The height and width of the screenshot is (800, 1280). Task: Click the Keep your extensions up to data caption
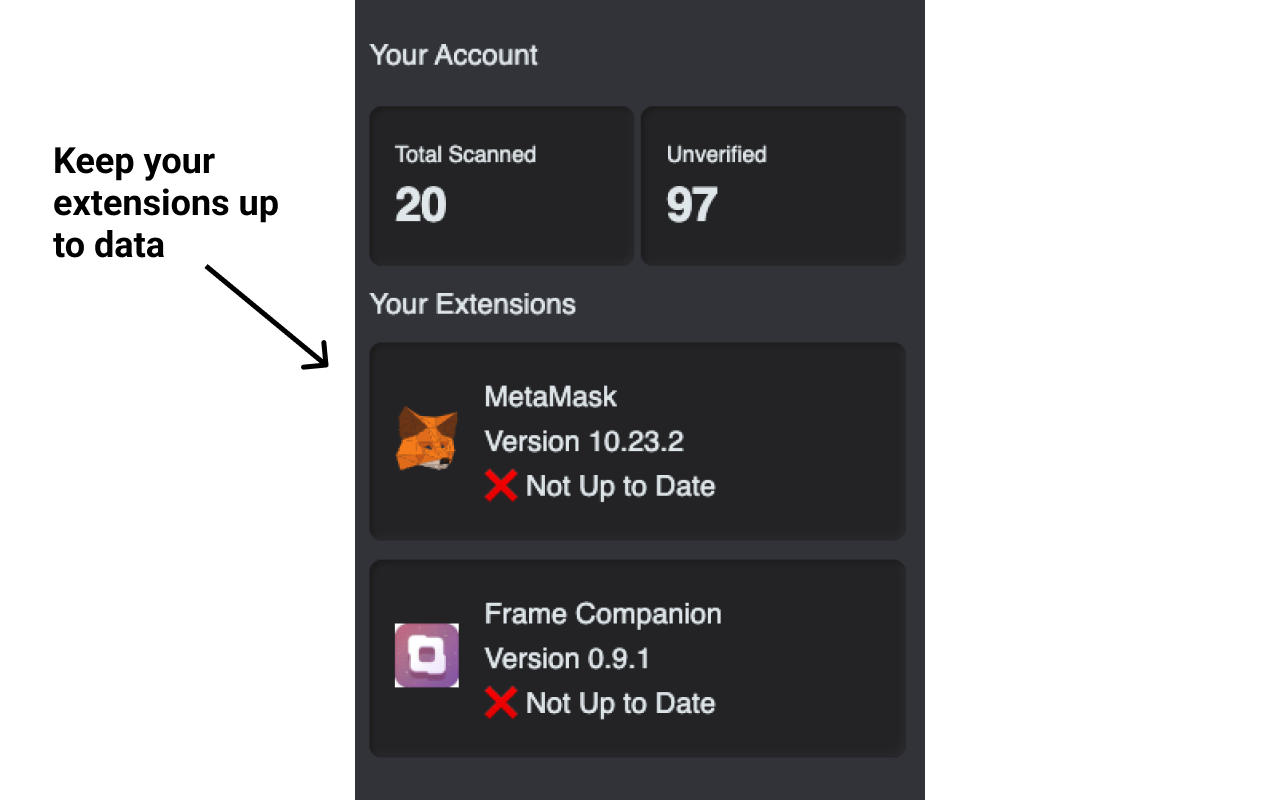pos(166,203)
